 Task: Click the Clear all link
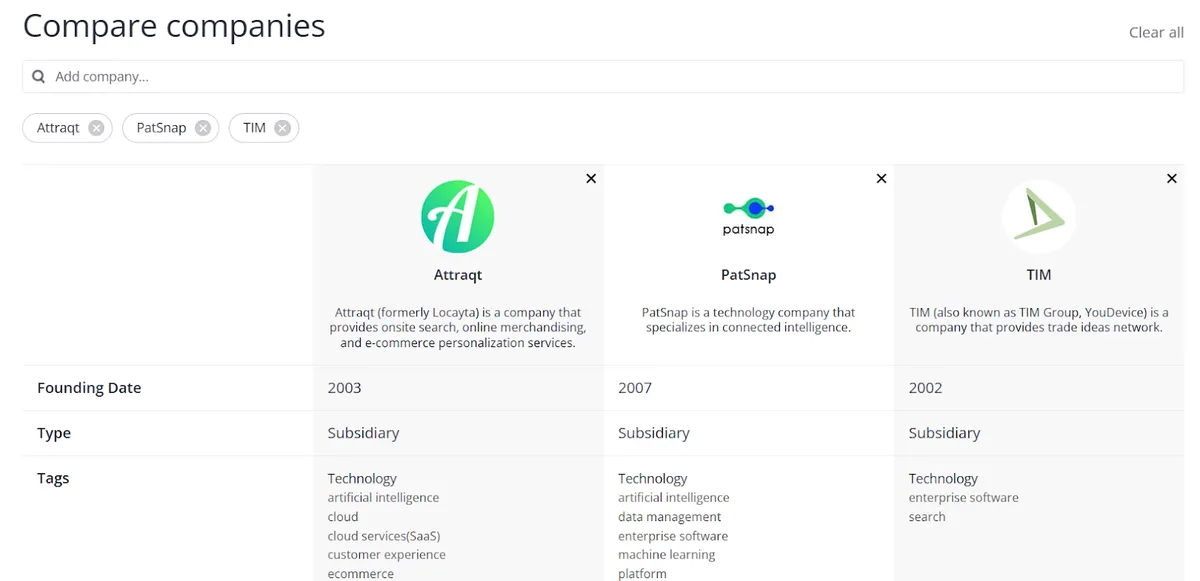(x=1156, y=32)
